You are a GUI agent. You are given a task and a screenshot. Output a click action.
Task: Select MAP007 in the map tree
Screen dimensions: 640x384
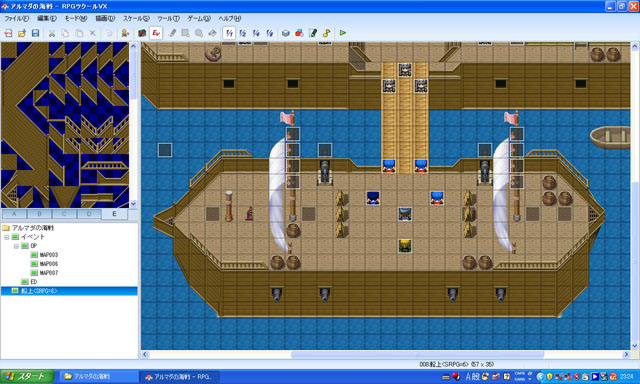(44, 273)
